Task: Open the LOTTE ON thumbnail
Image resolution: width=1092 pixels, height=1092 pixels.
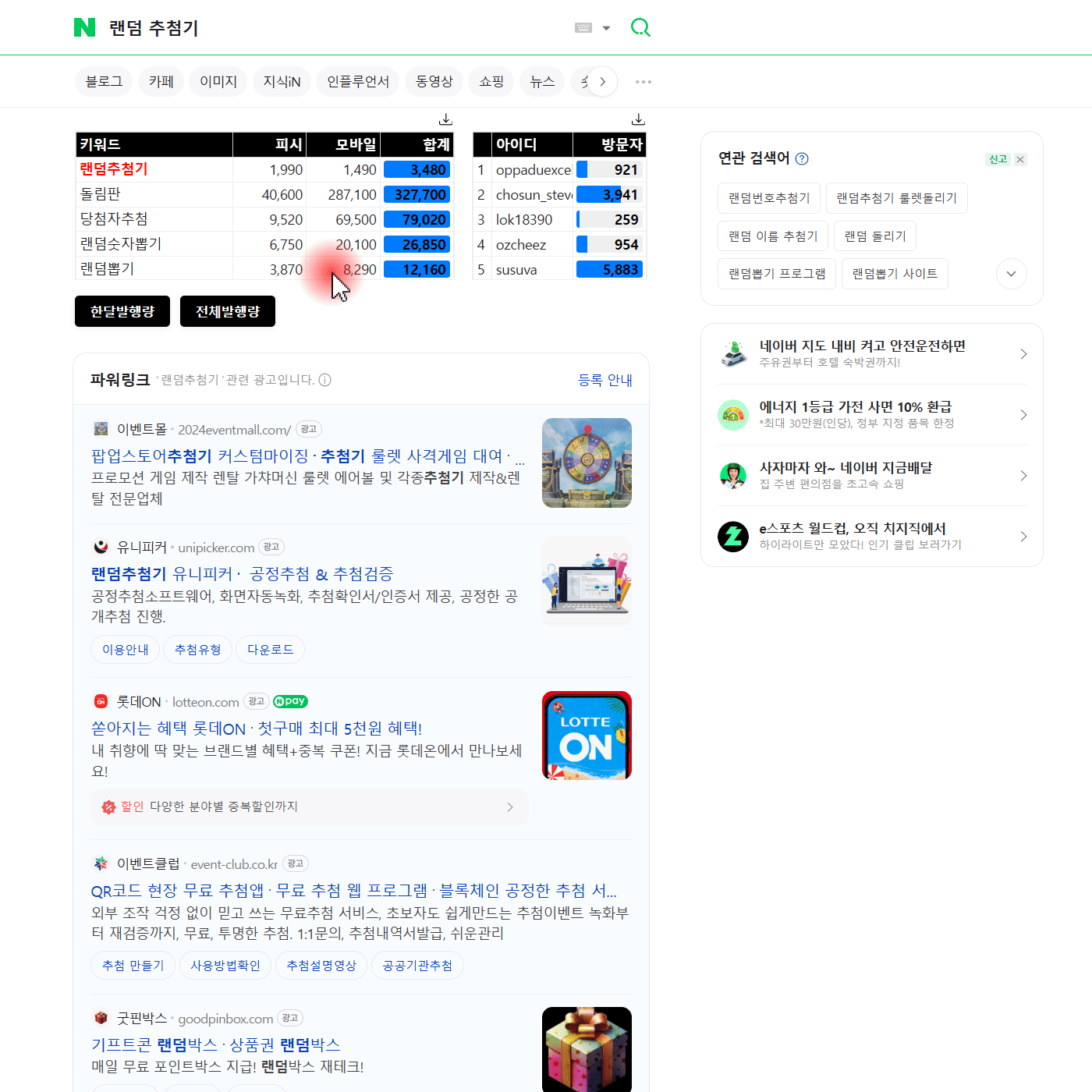Action: (x=587, y=736)
